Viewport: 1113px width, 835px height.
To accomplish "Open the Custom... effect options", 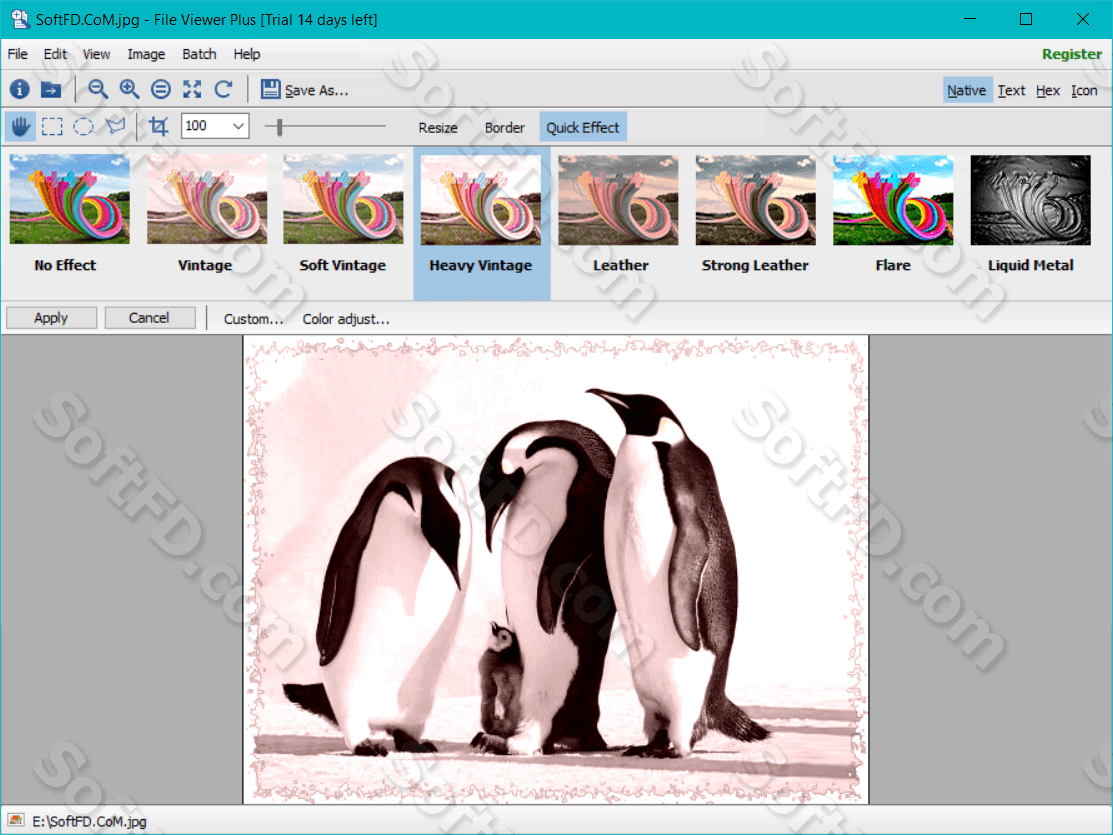I will (253, 320).
